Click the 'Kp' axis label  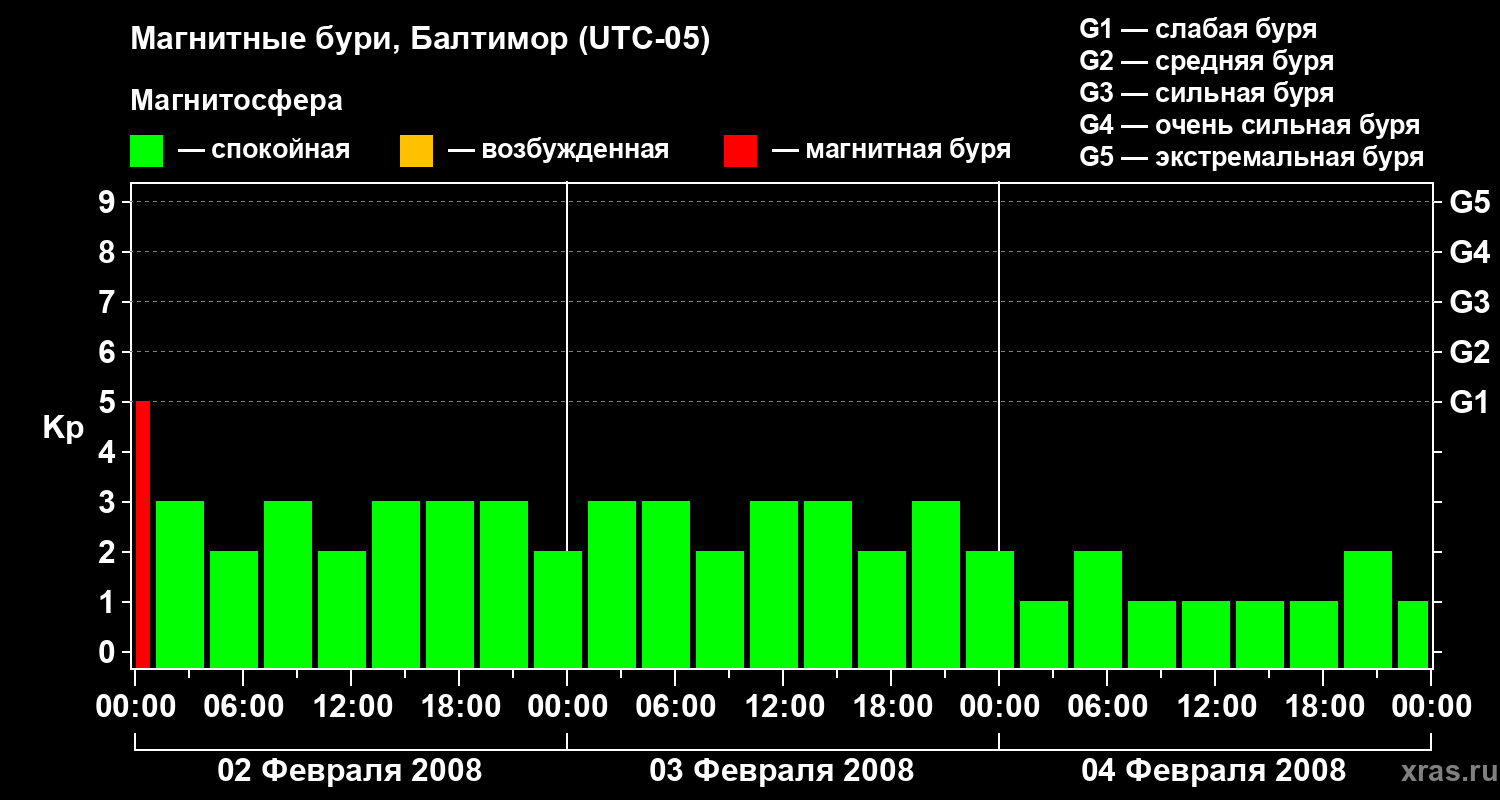coord(63,429)
